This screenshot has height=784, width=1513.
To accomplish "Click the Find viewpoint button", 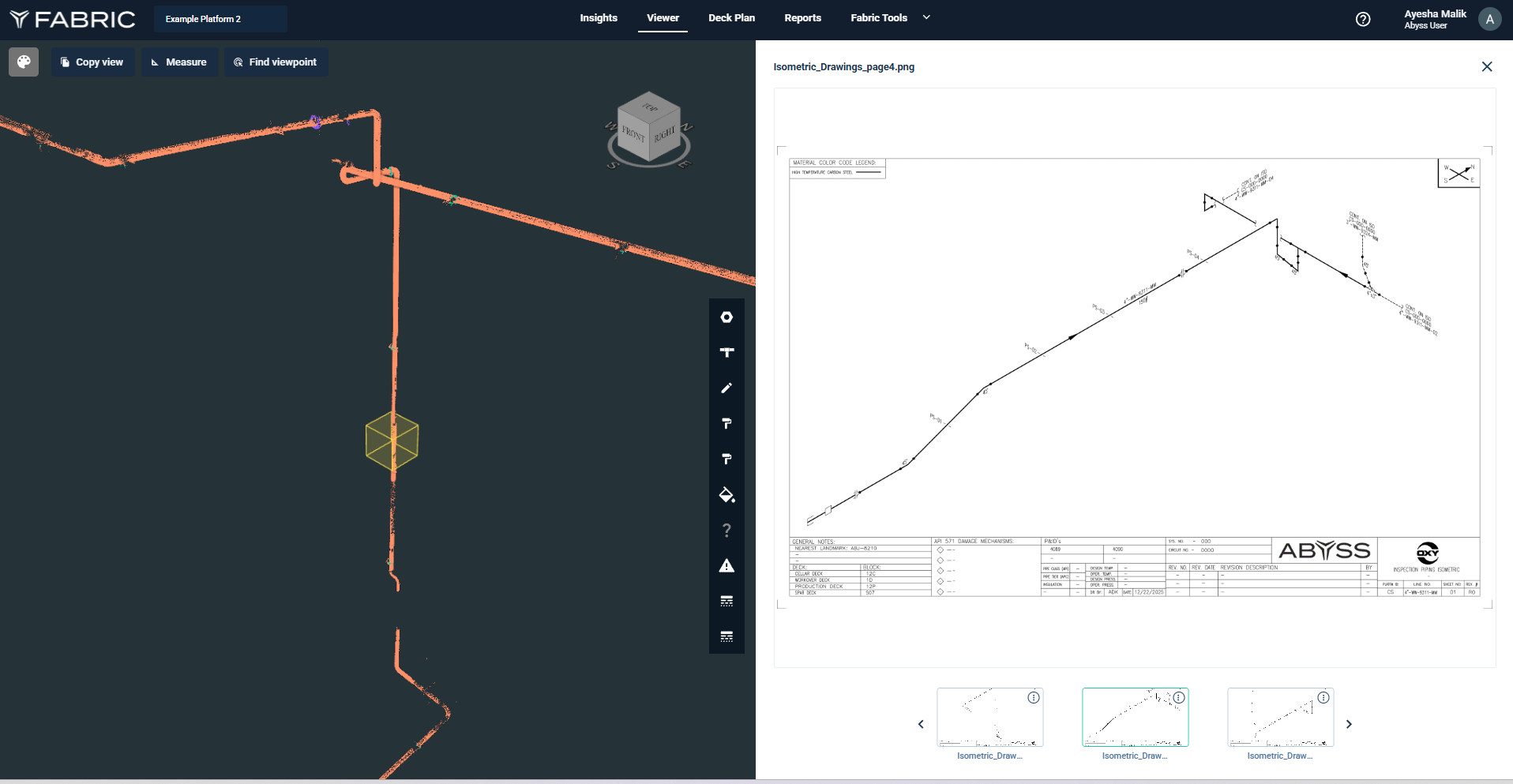I will pyautogui.click(x=276, y=62).
